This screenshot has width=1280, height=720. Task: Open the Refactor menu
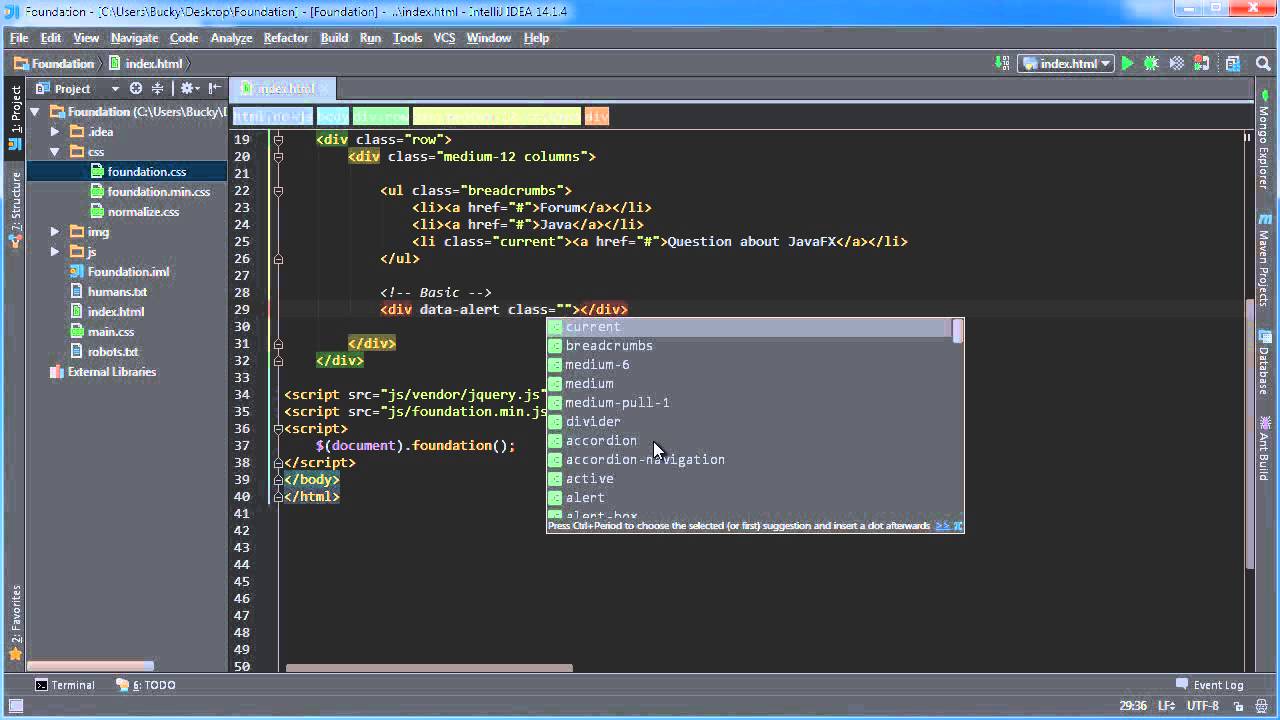click(286, 38)
